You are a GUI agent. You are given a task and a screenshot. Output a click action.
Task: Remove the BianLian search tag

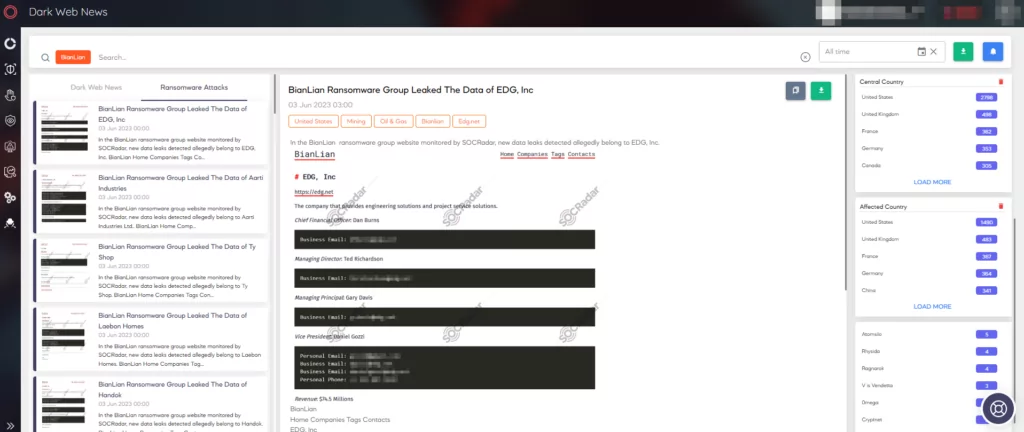[73, 57]
